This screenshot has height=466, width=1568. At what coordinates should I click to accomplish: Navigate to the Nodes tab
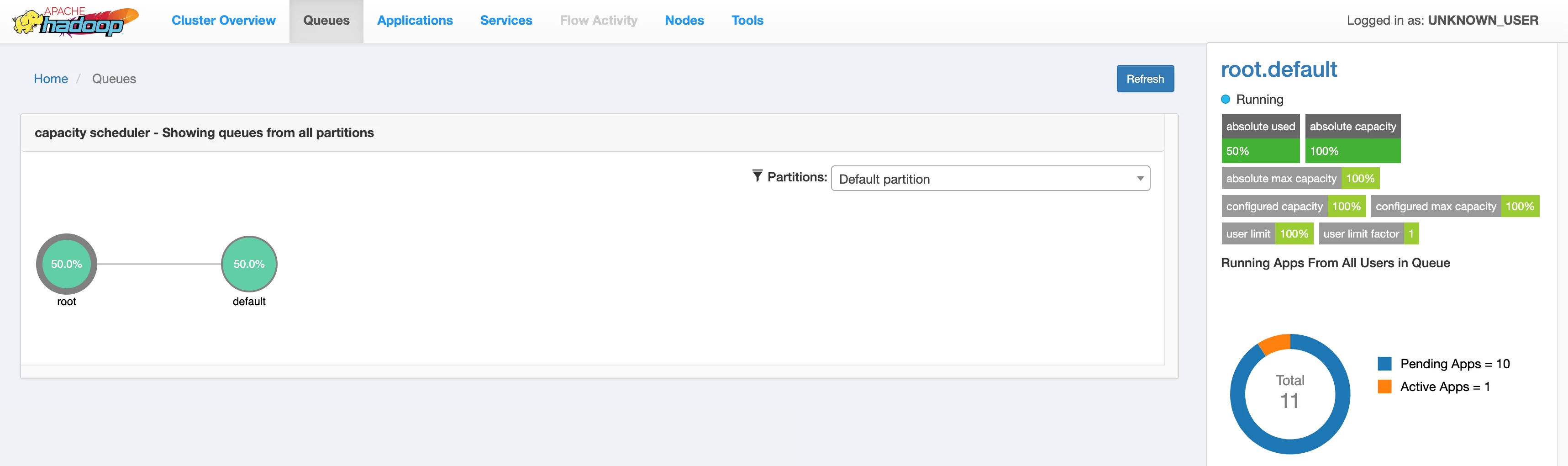point(684,21)
